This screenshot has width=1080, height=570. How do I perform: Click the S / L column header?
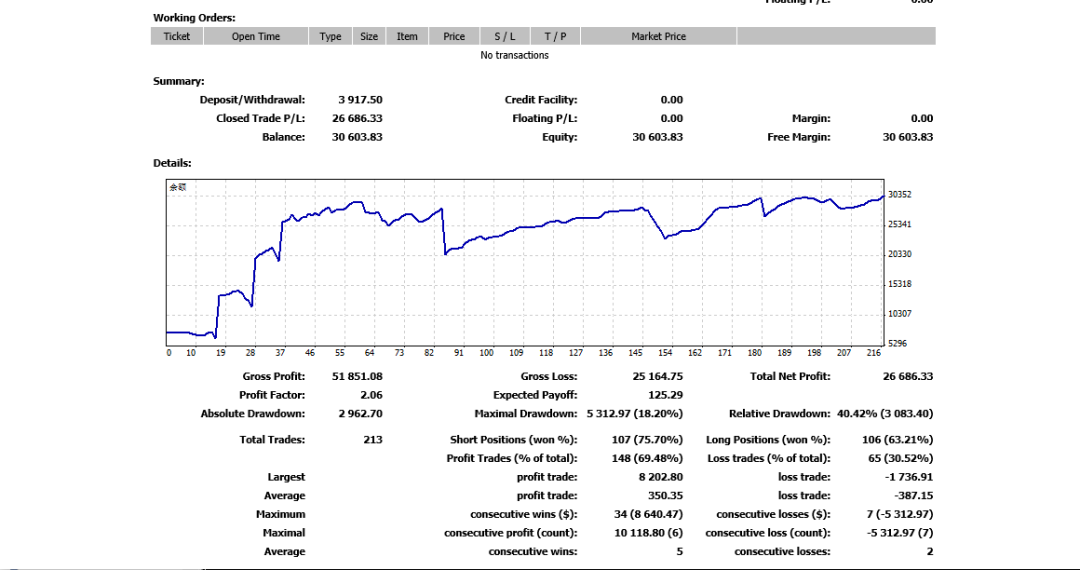coord(505,36)
